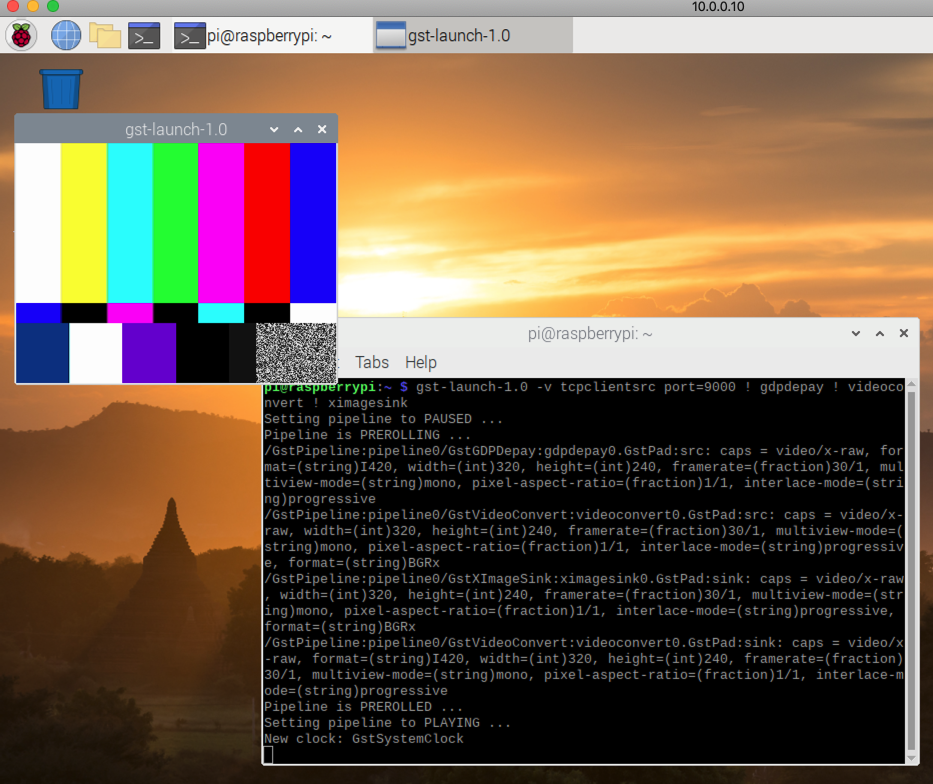This screenshot has height=784, width=933.
Task: Maximize the gst-launch-1.0 video window
Action: [298, 129]
